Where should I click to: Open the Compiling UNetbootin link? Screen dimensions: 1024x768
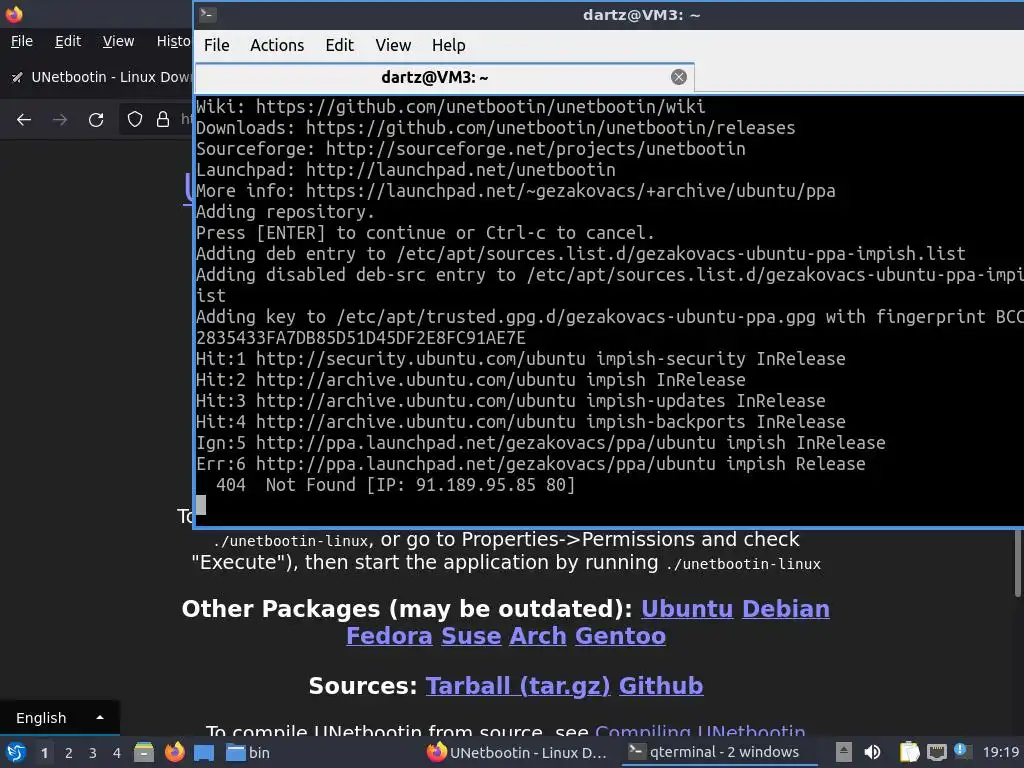(700, 730)
